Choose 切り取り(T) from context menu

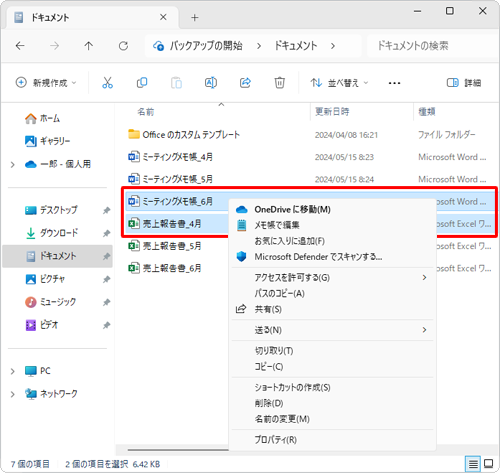(332, 351)
